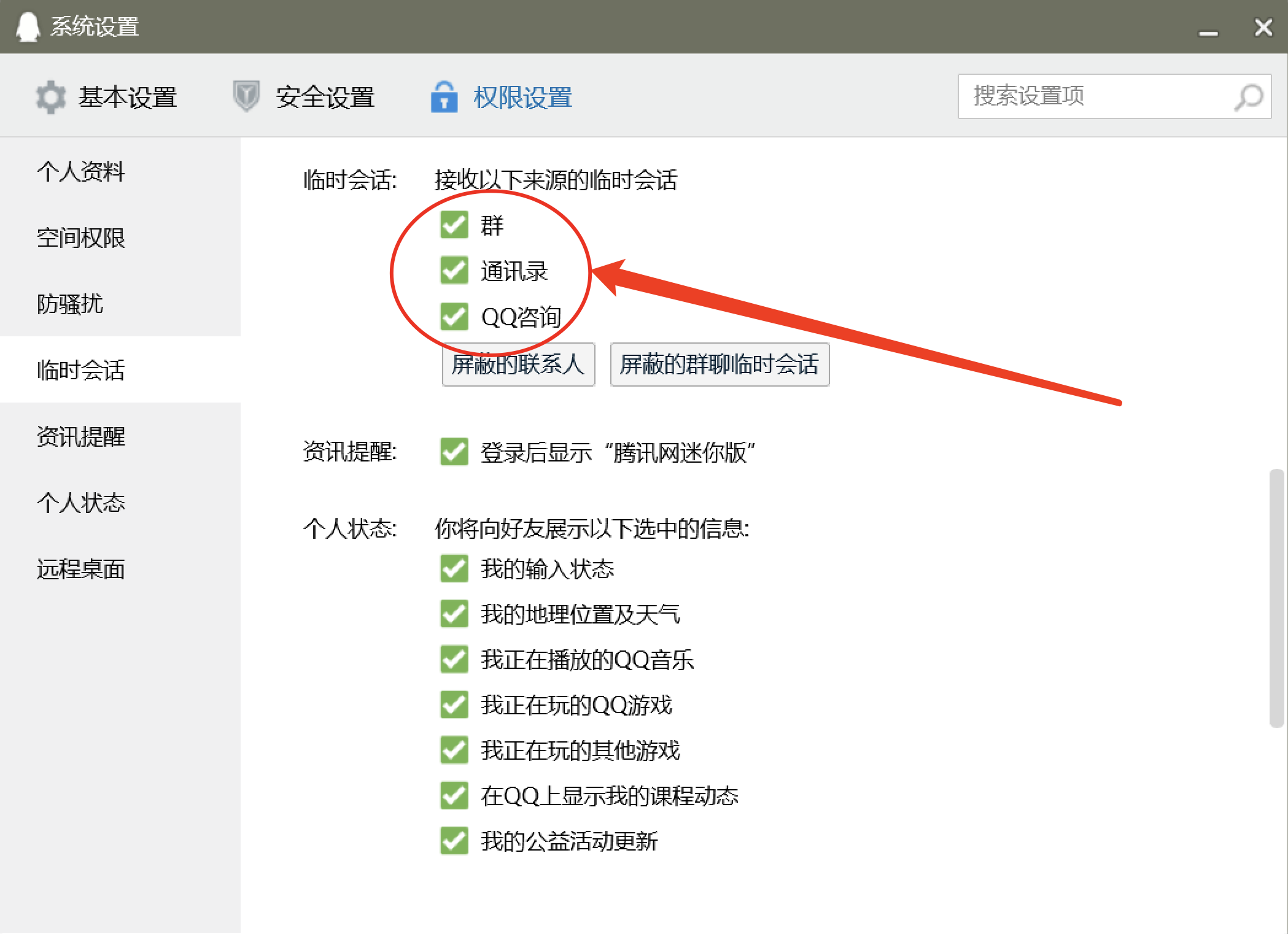1288x934 pixels.
Task: Select 个人状态 in the sidebar
Action: (x=120, y=503)
